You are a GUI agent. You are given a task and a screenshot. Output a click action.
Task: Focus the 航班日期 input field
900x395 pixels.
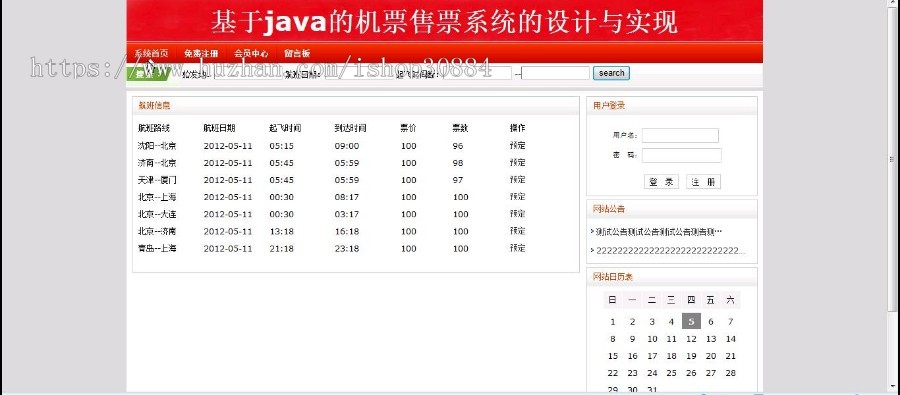(359, 73)
